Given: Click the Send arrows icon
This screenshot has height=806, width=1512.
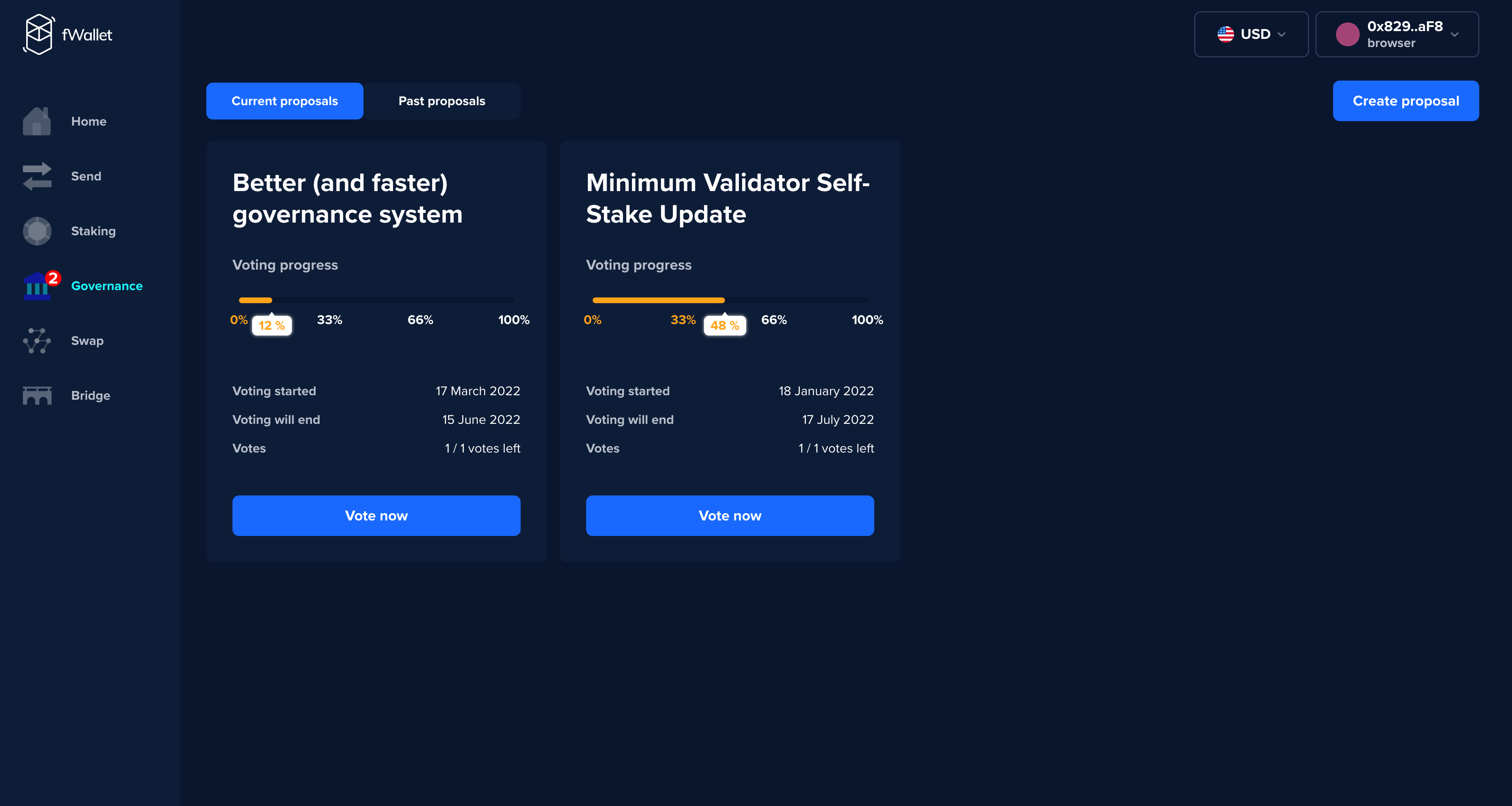Looking at the screenshot, I should point(37,176).
